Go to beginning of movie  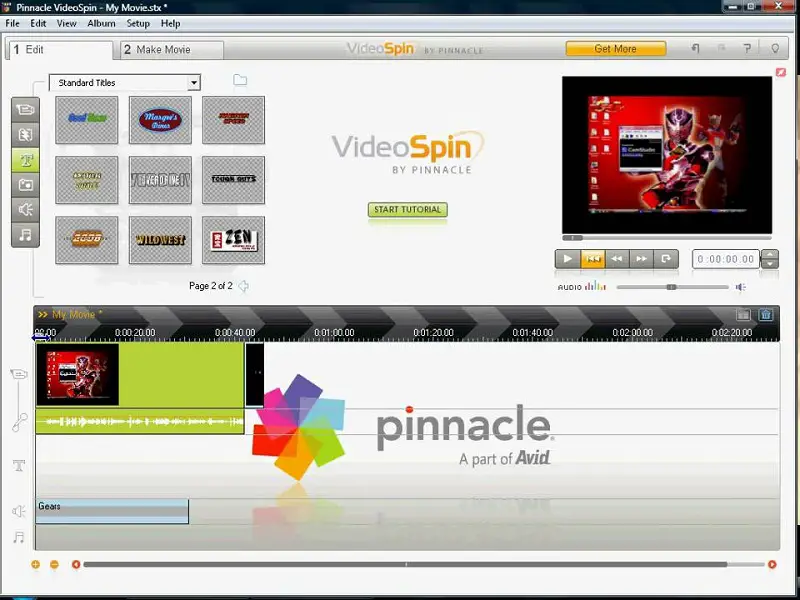[592, 259]
